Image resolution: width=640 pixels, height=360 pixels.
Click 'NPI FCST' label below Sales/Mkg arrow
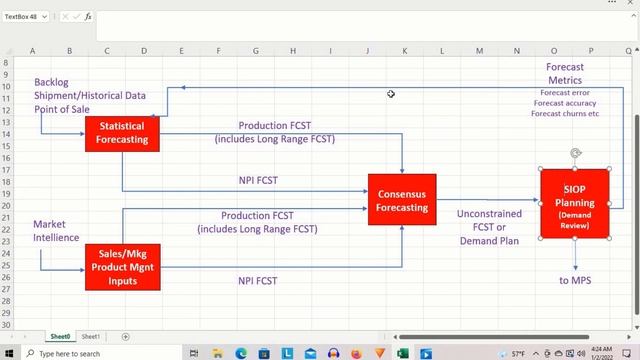coord(258,281)
